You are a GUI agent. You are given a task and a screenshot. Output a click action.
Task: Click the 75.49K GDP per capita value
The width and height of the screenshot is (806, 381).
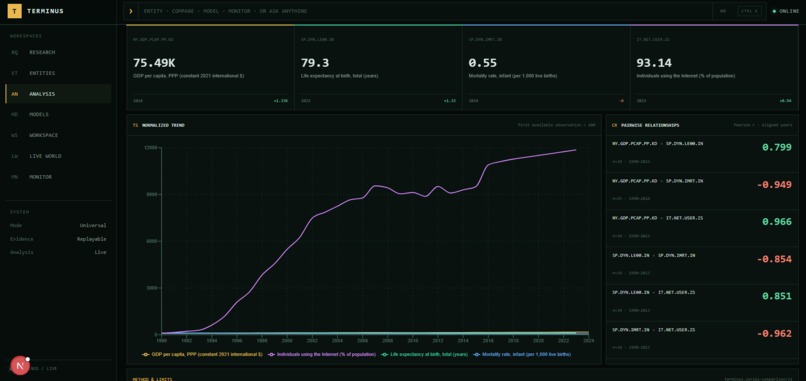[154, 63]
